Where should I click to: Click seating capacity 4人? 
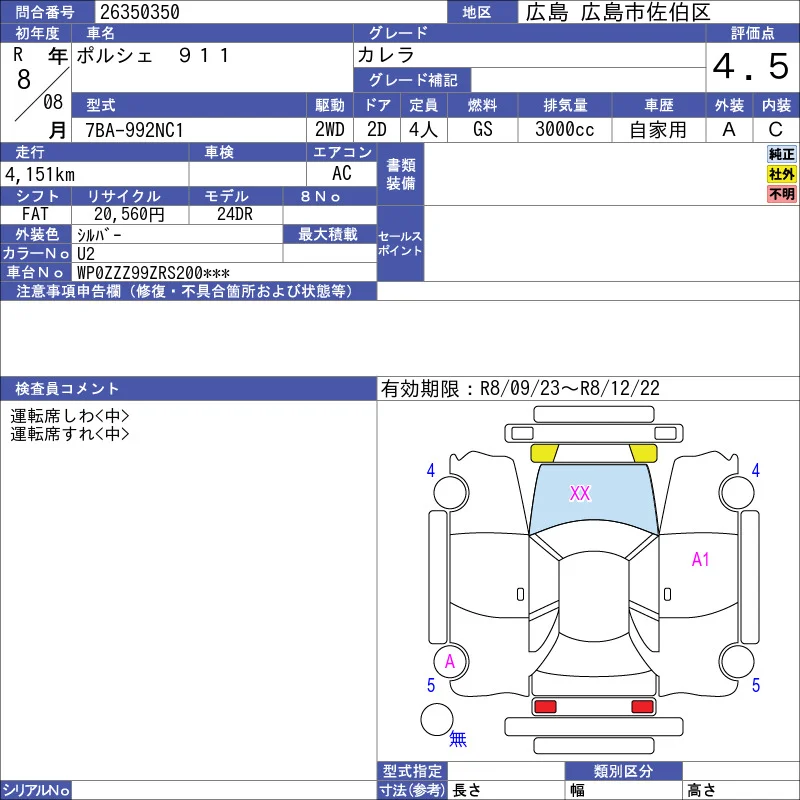tap(423, 130)
